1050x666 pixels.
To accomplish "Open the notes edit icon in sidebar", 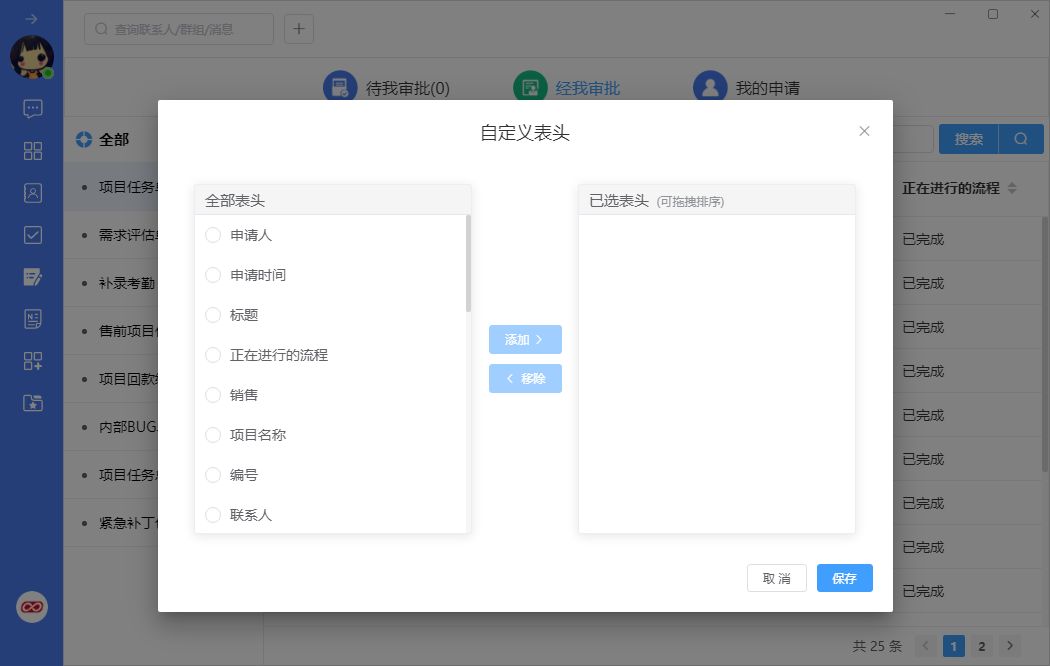I will coord(33,277).
